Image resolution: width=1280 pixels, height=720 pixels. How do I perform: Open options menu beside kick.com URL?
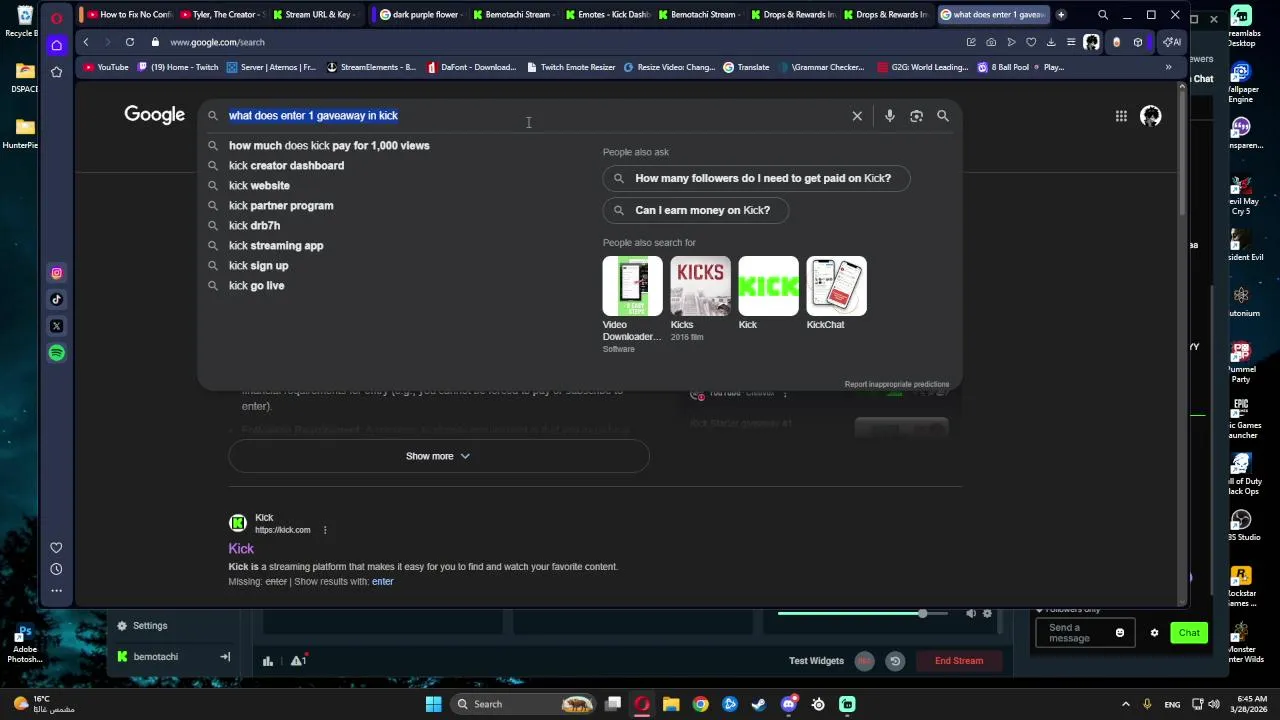point(325,530)
